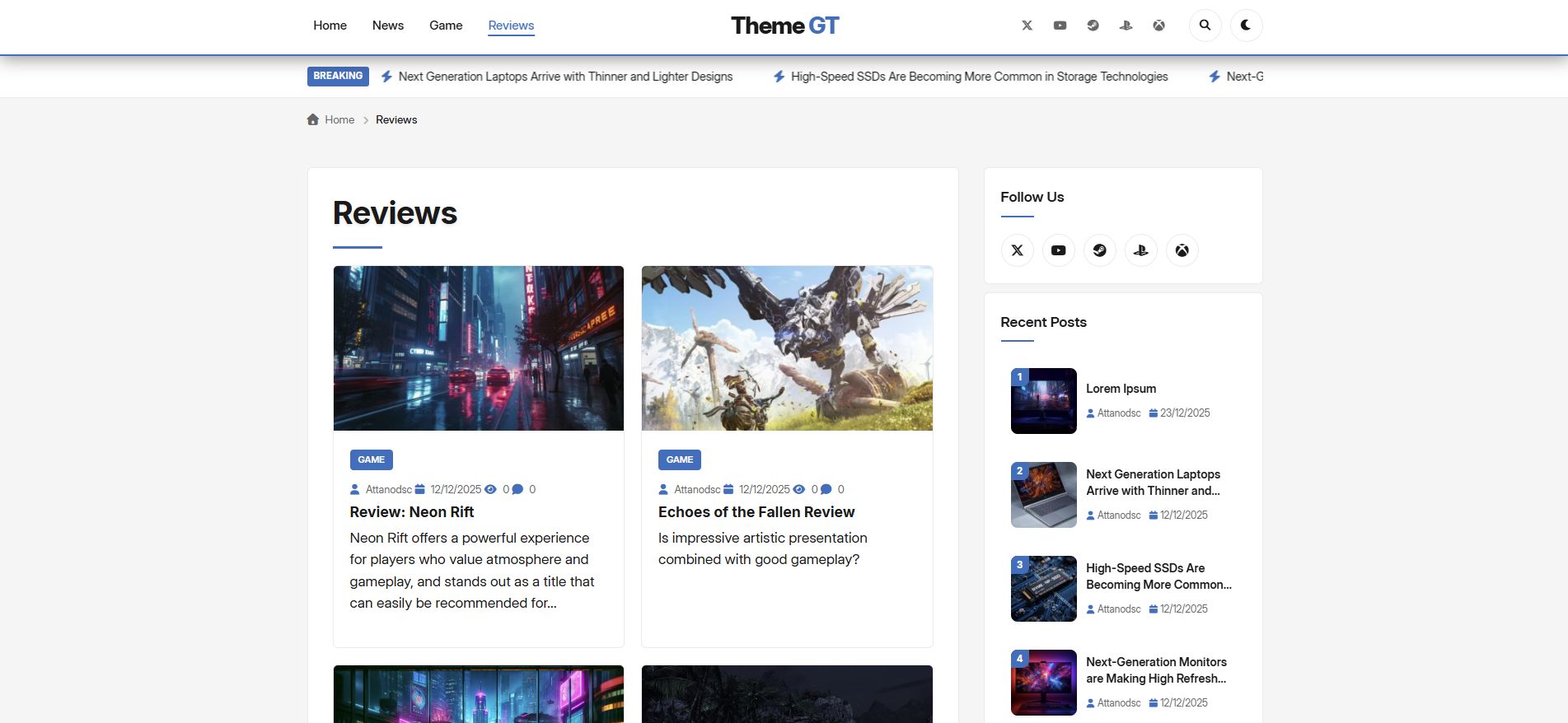
Task: Select the Reviews navigation tab
Action: 511,26
